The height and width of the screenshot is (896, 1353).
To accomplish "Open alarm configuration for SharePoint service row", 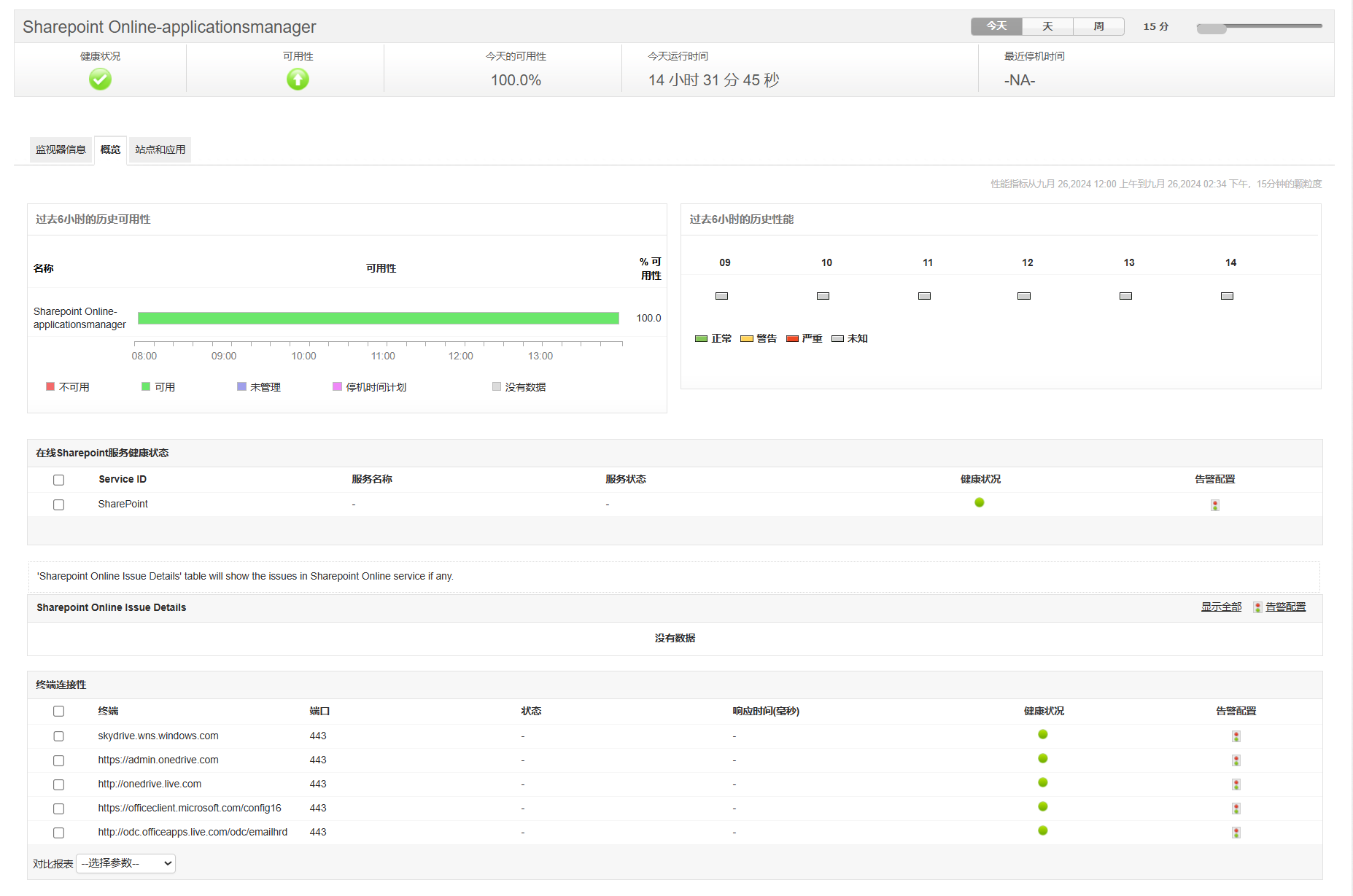I will click(1215, 505).
